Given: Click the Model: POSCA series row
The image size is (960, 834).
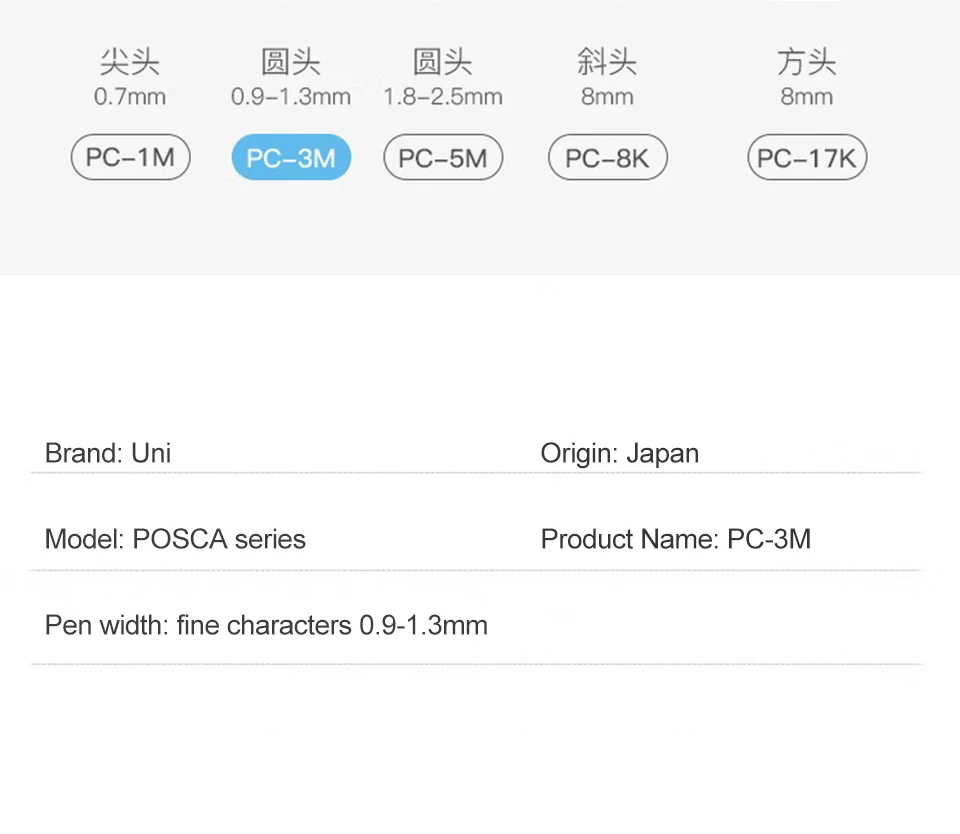Looking at the screenshot, I should [x=175, y=539].
